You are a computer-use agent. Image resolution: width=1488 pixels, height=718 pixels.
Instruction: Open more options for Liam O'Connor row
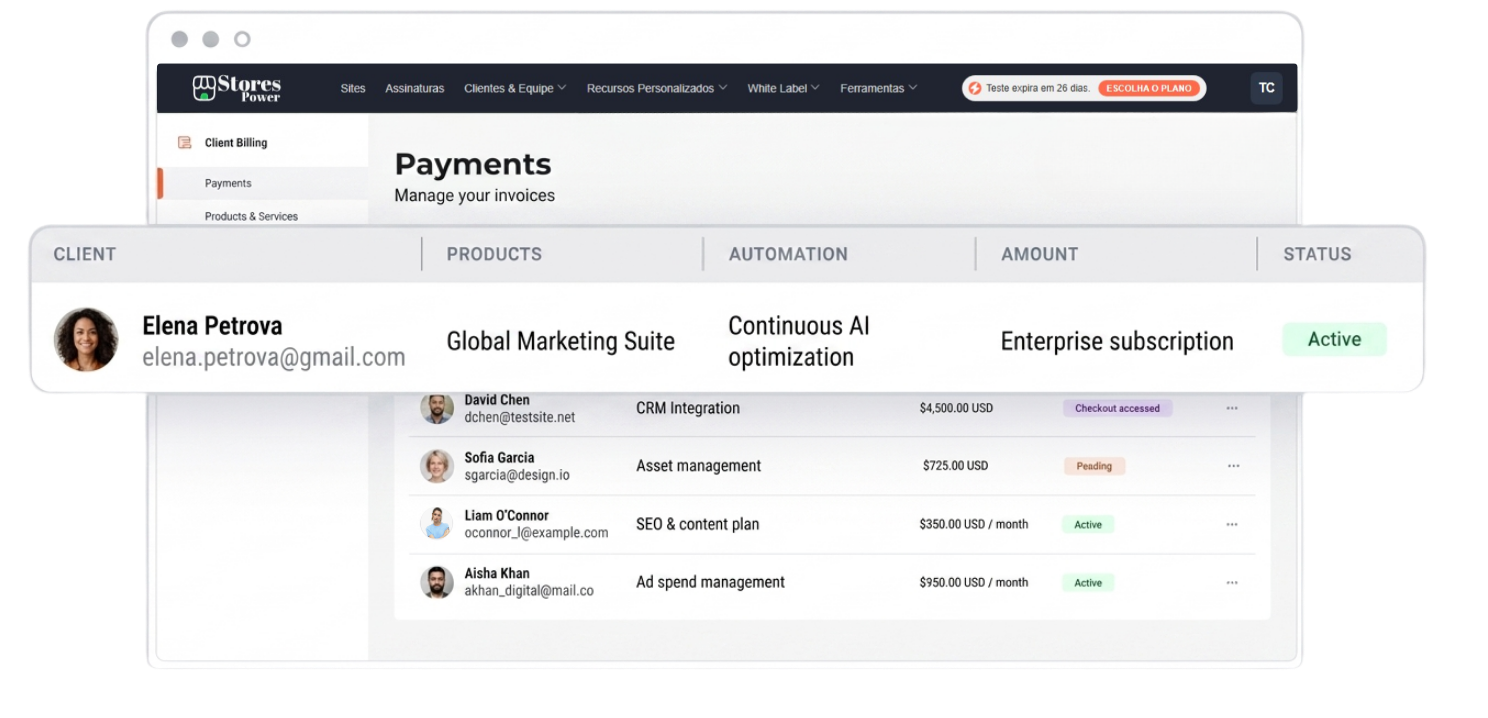(x=1232, y=524)
